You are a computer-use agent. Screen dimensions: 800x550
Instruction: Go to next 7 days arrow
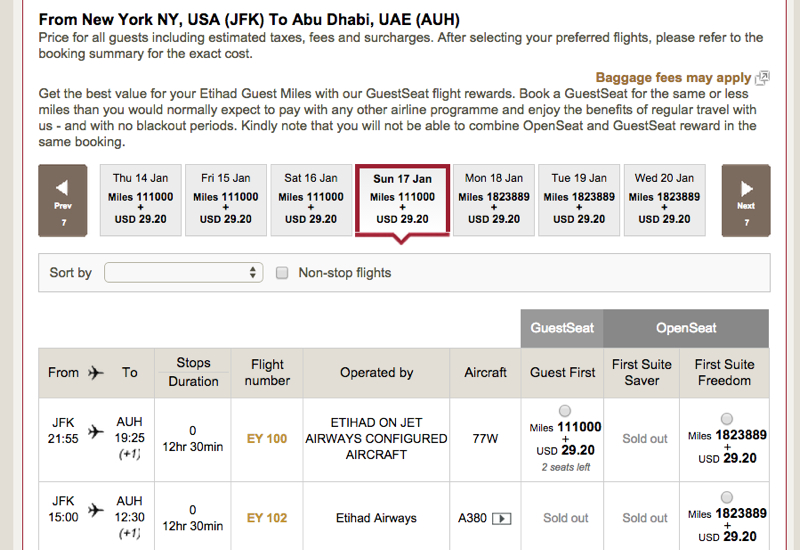pyautogui.click(x=745, y=201)
